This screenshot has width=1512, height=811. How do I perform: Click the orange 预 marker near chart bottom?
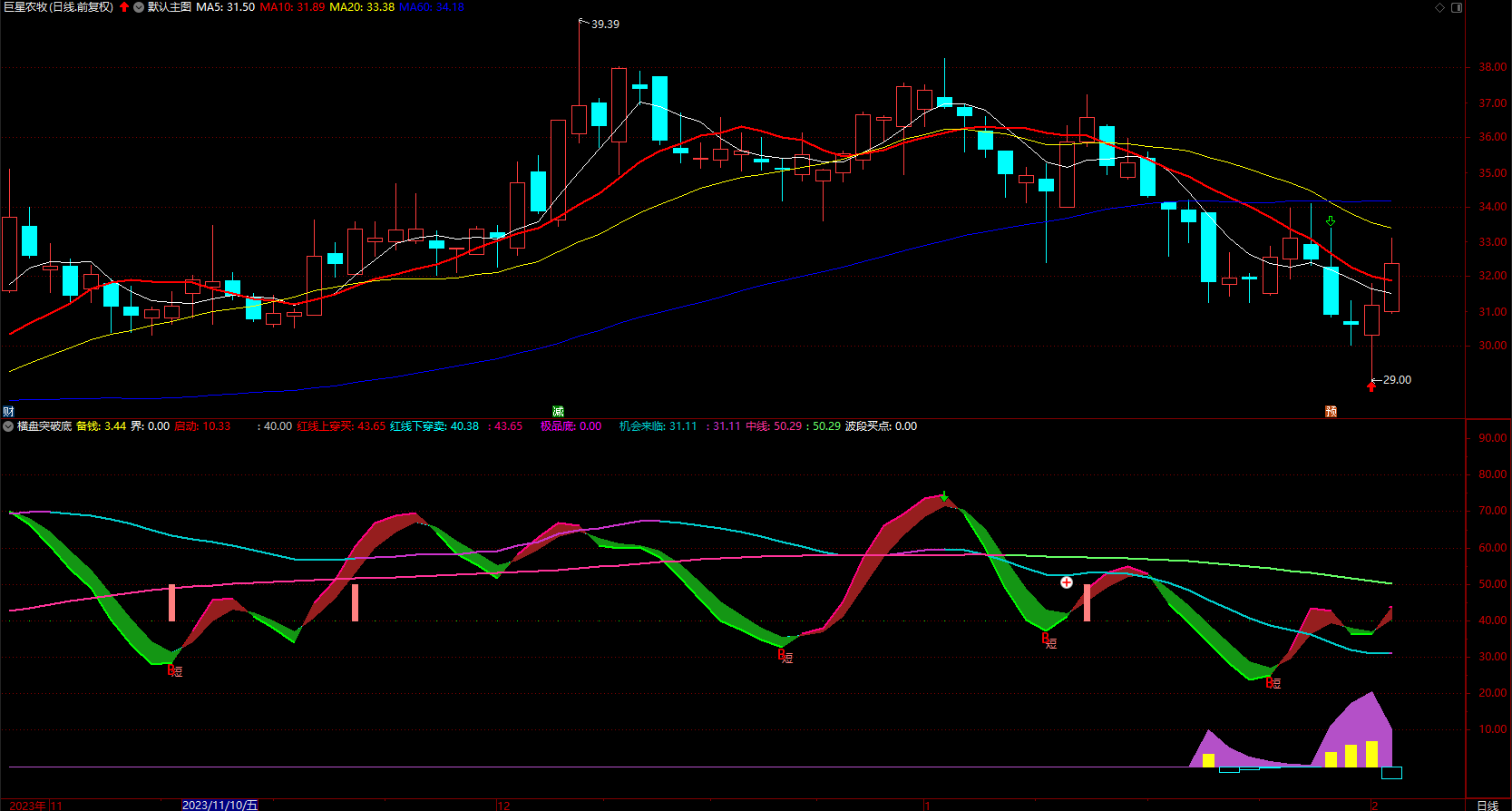click(1331, 412)
